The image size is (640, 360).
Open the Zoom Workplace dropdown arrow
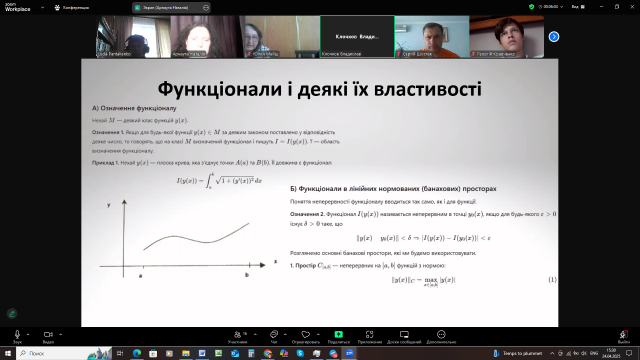pyautogui.click(x=42, y=7)
